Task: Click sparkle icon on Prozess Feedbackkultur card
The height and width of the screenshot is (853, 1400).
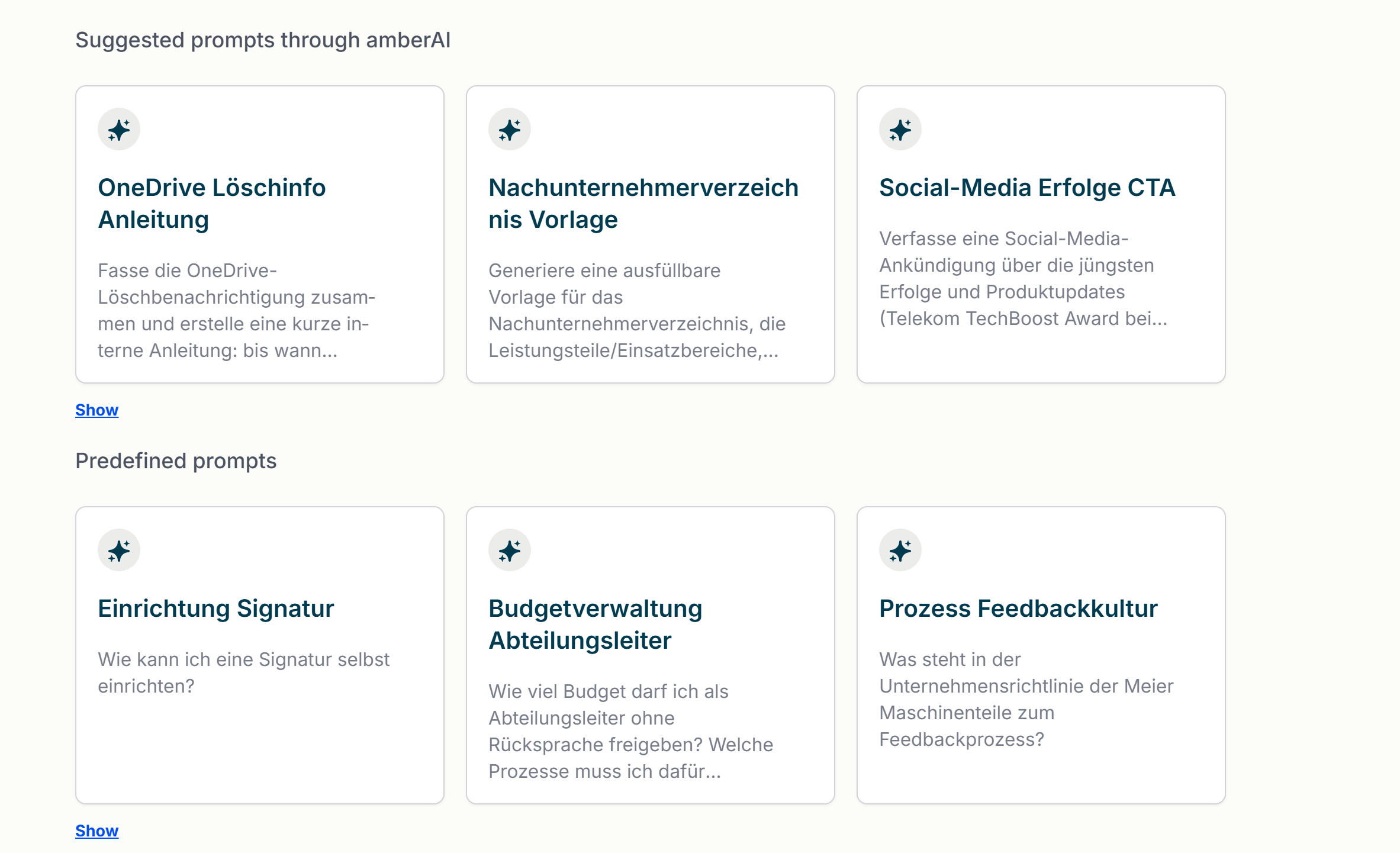Action: click(x=900, y=550)
